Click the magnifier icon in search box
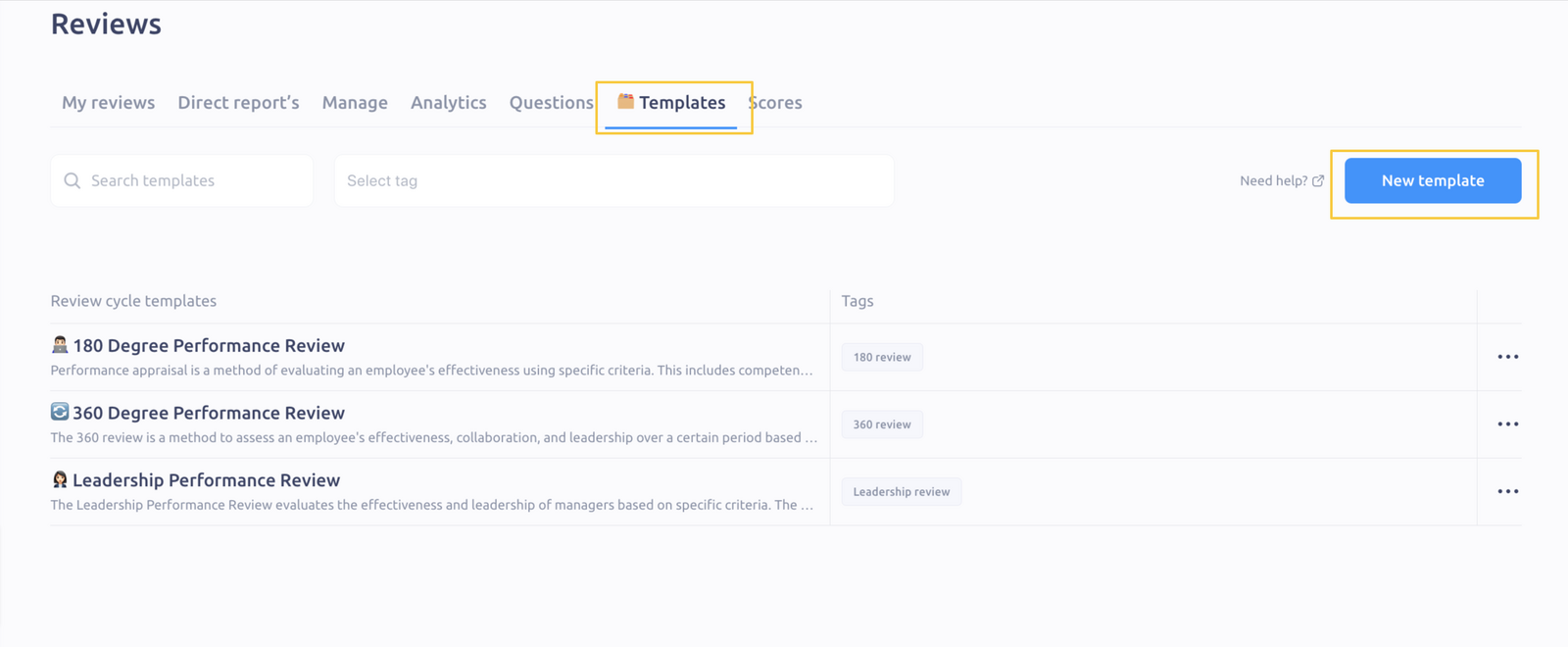The image size is (1568, 647). (72, 180)
